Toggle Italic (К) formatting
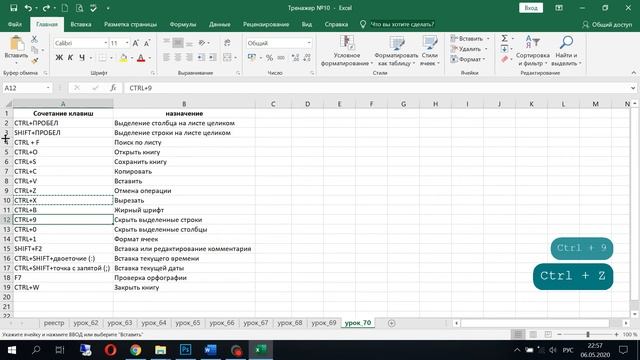Screen dimensions: 640x360 pos(70,58)
